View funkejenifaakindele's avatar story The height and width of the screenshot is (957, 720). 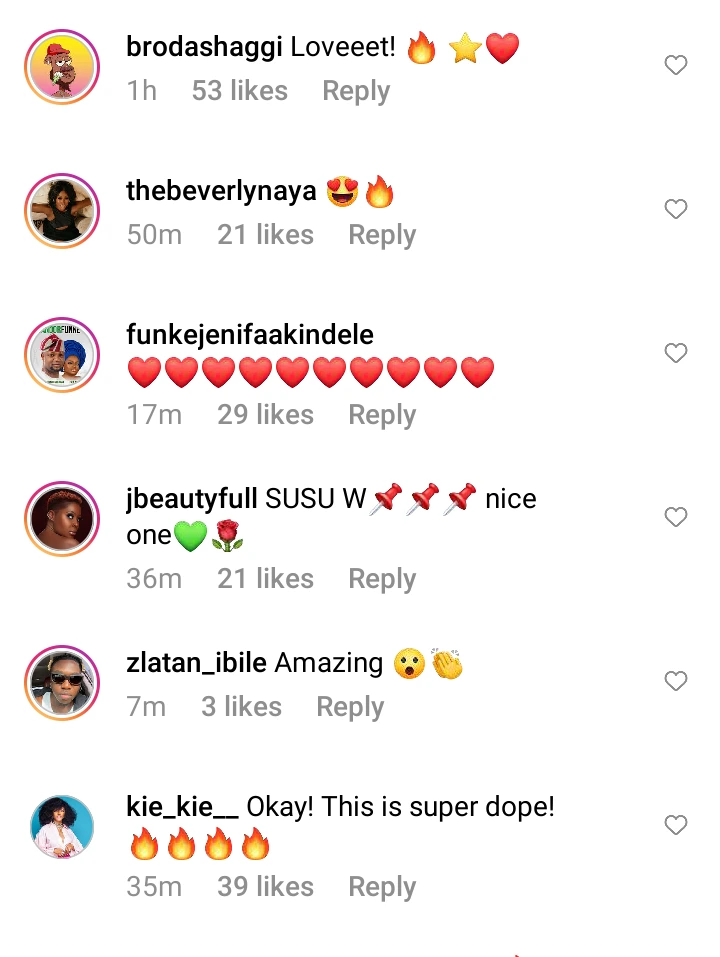pos(62,355)
